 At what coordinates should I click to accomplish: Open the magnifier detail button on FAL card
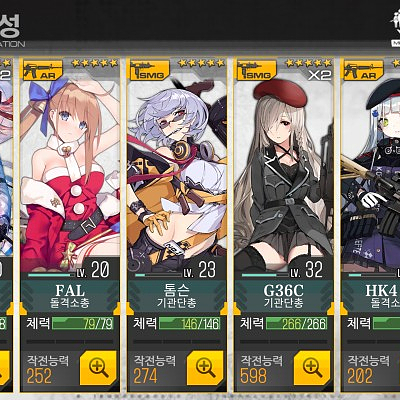pos(98,368)
